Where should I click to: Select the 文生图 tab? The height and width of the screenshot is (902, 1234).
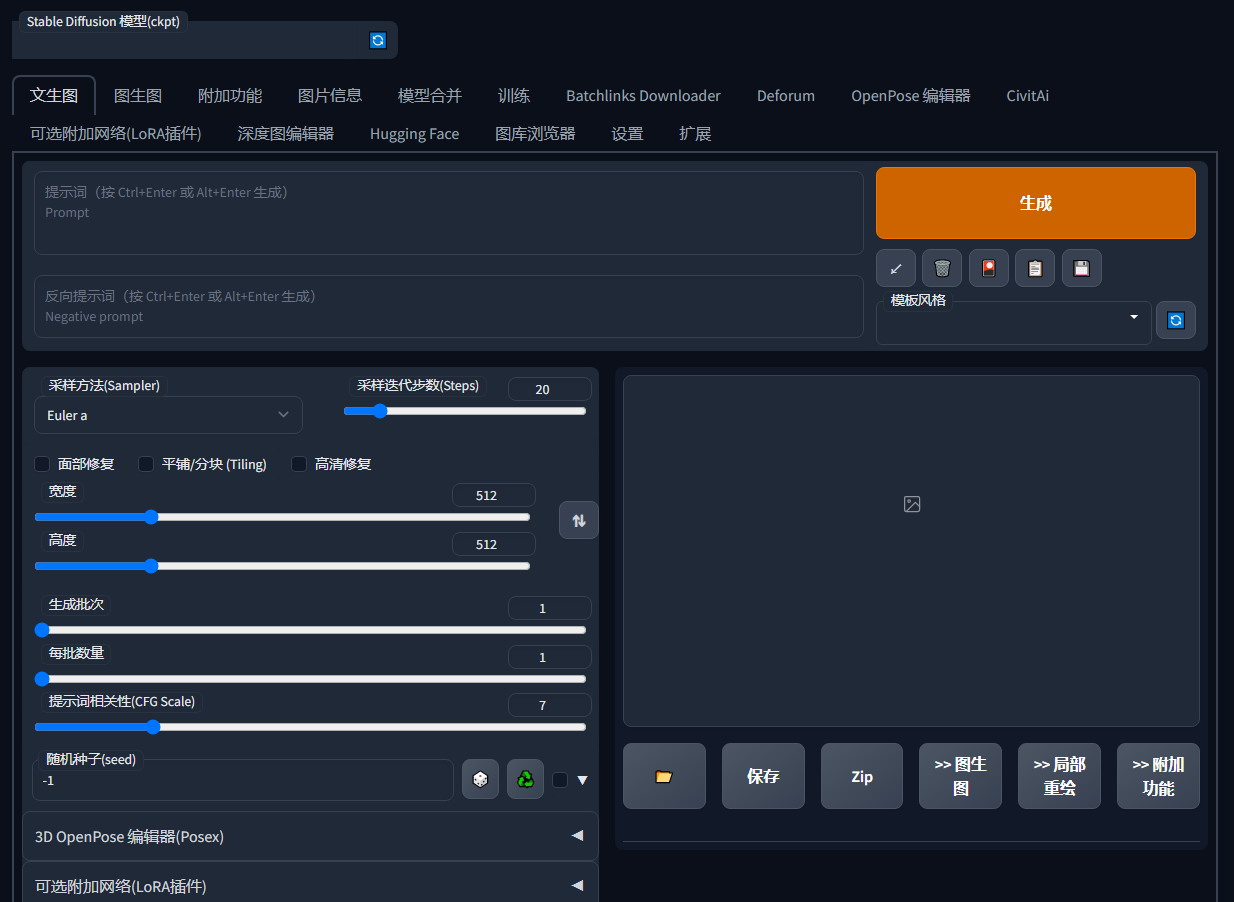pyautogui.click(x=54, y=96)
